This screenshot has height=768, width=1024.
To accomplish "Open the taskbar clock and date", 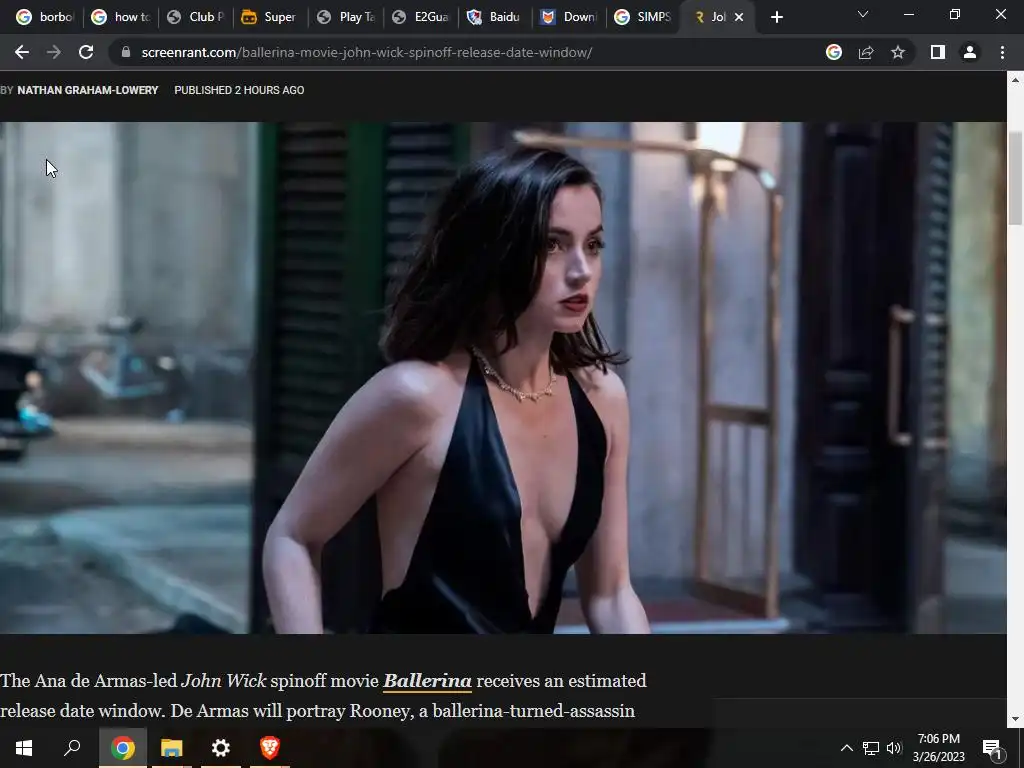I will 938,748.
